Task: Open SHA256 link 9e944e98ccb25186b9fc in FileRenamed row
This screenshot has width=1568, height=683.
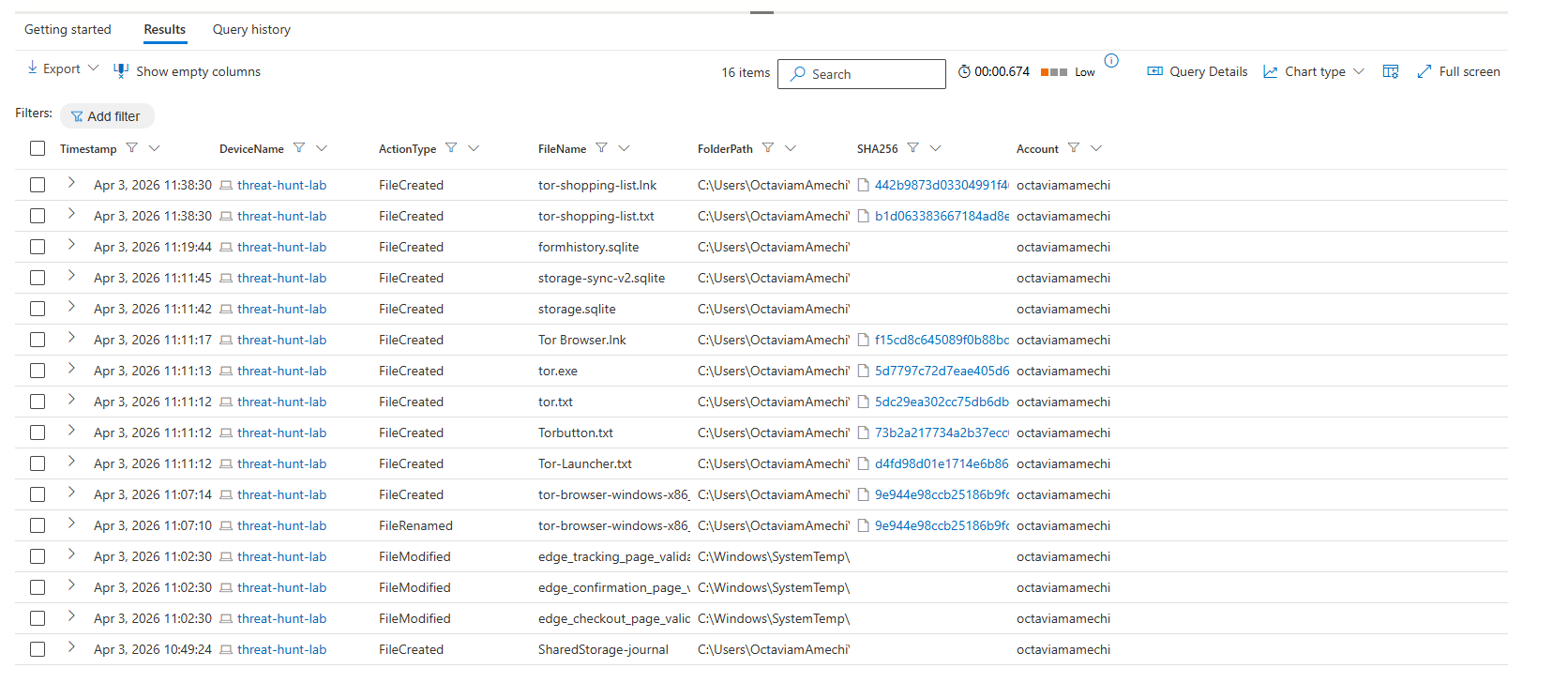Action: pyautogui.click(x=942, y=525)
